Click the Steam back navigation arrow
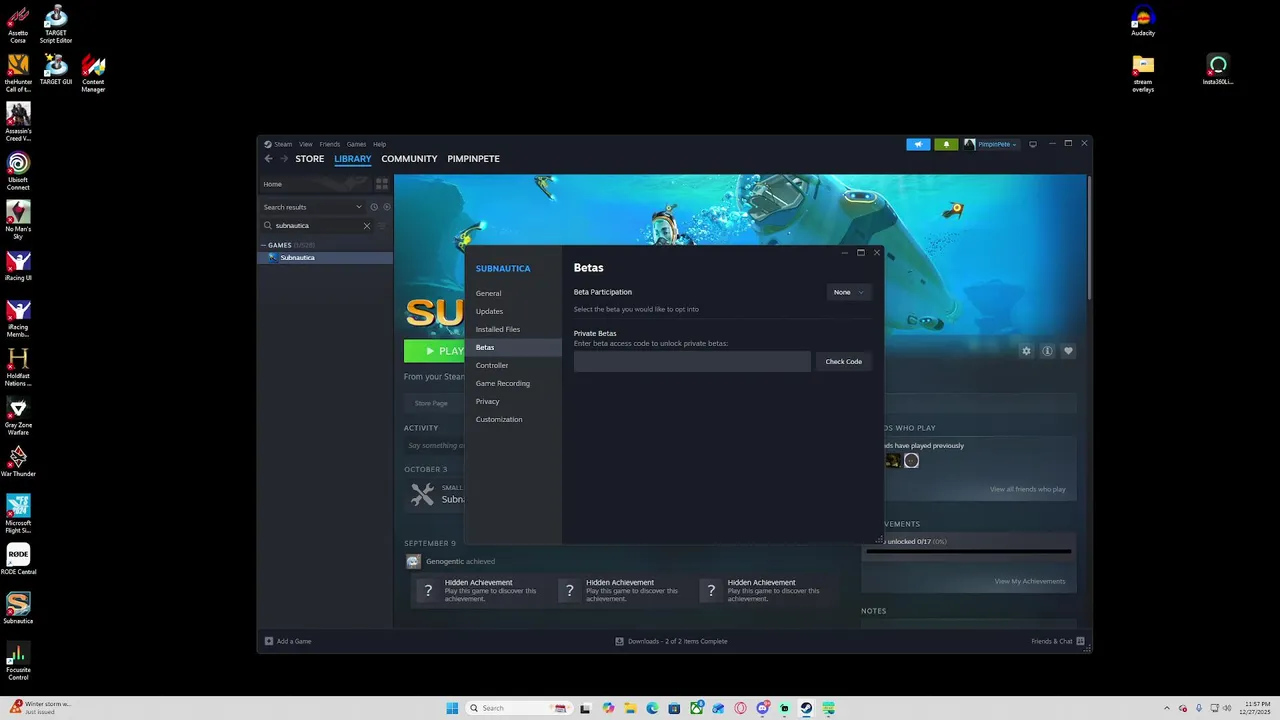 pos(268,159)
